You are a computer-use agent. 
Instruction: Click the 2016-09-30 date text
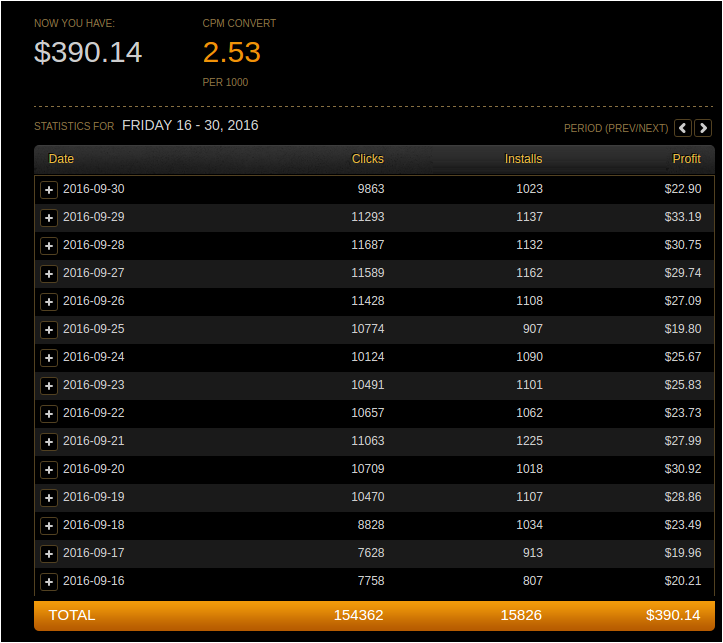pos(94,189)
